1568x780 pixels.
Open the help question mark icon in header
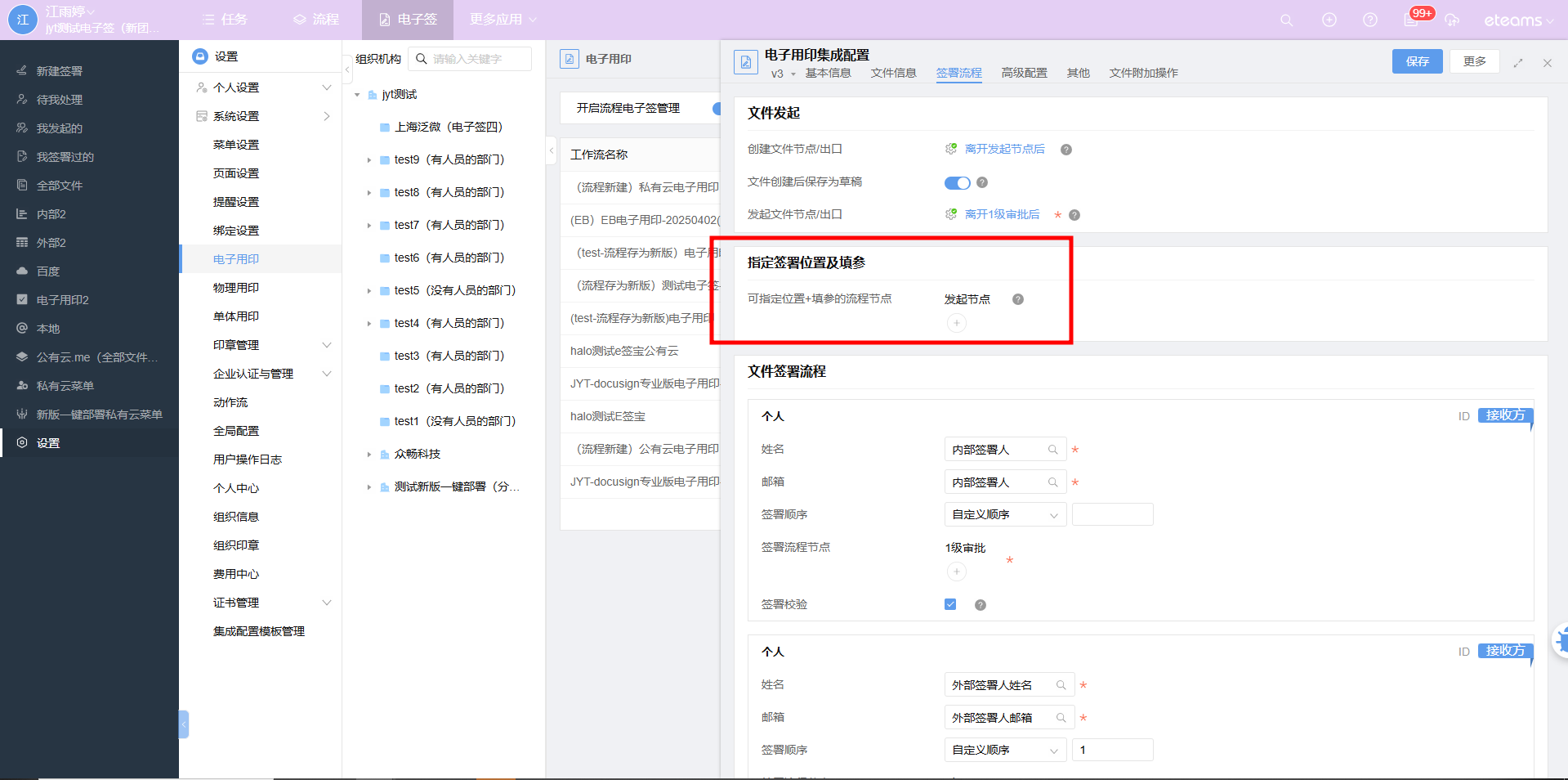(x=1370, y=20)
